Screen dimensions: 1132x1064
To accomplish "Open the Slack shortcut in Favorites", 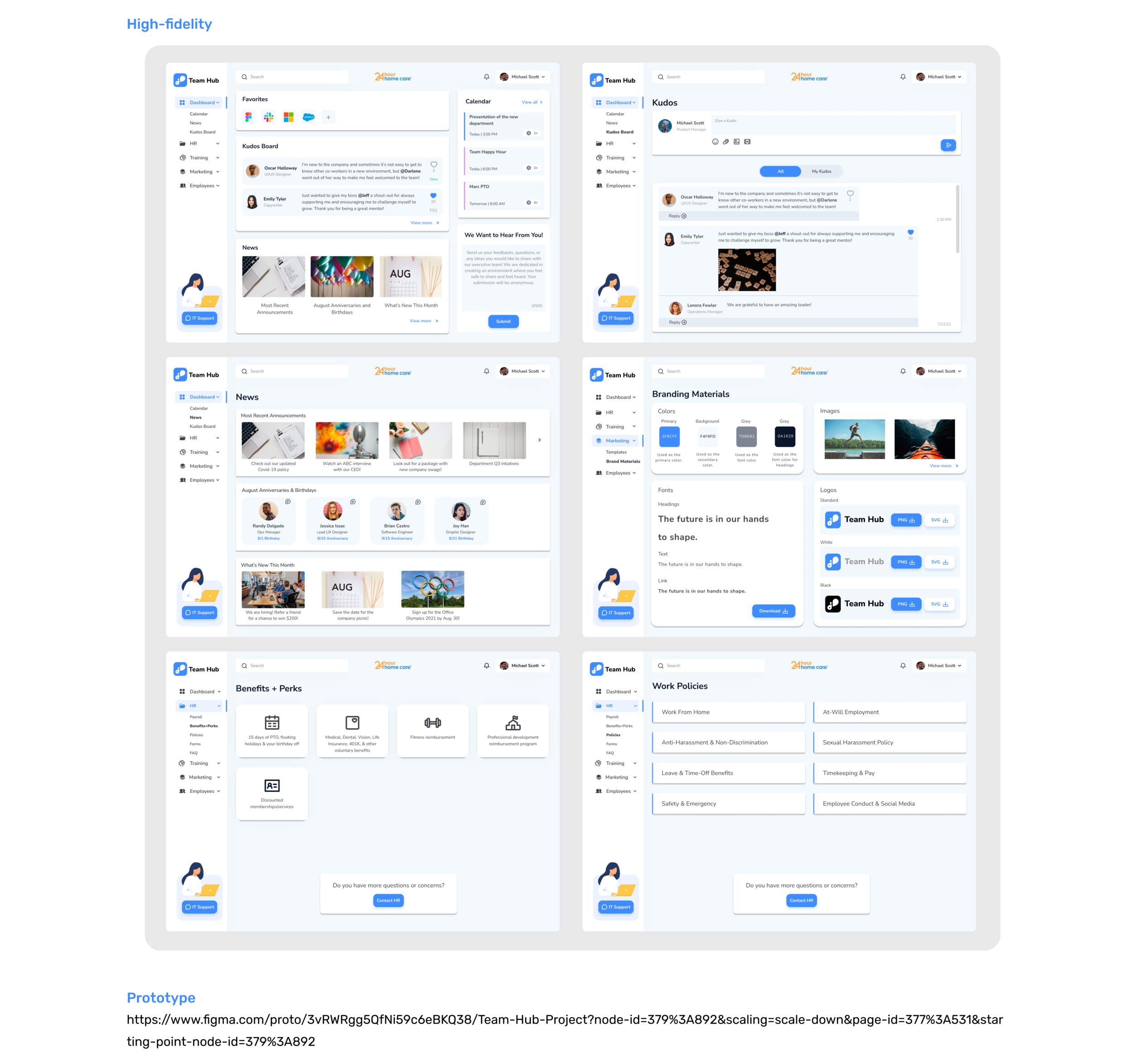I will [268, 117].
